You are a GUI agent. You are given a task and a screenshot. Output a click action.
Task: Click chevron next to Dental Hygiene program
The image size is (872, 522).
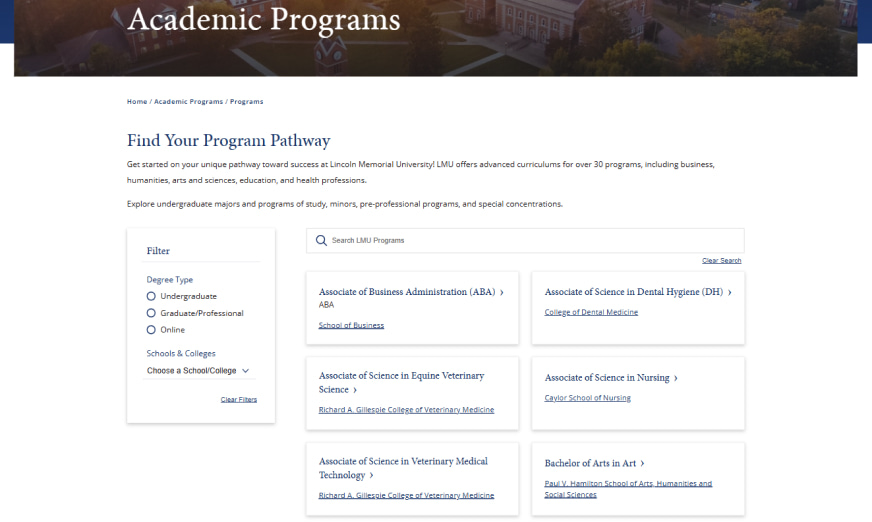[x=730, y=293]
